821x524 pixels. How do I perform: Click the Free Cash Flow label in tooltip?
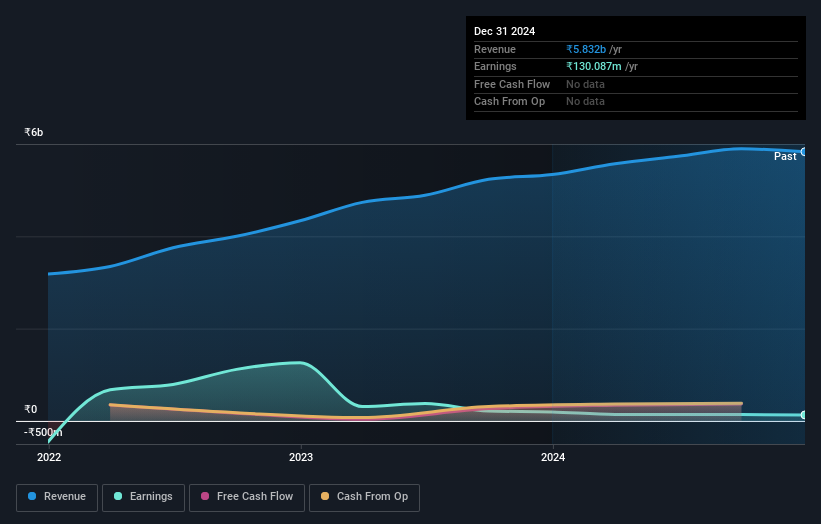pos(512,84)
